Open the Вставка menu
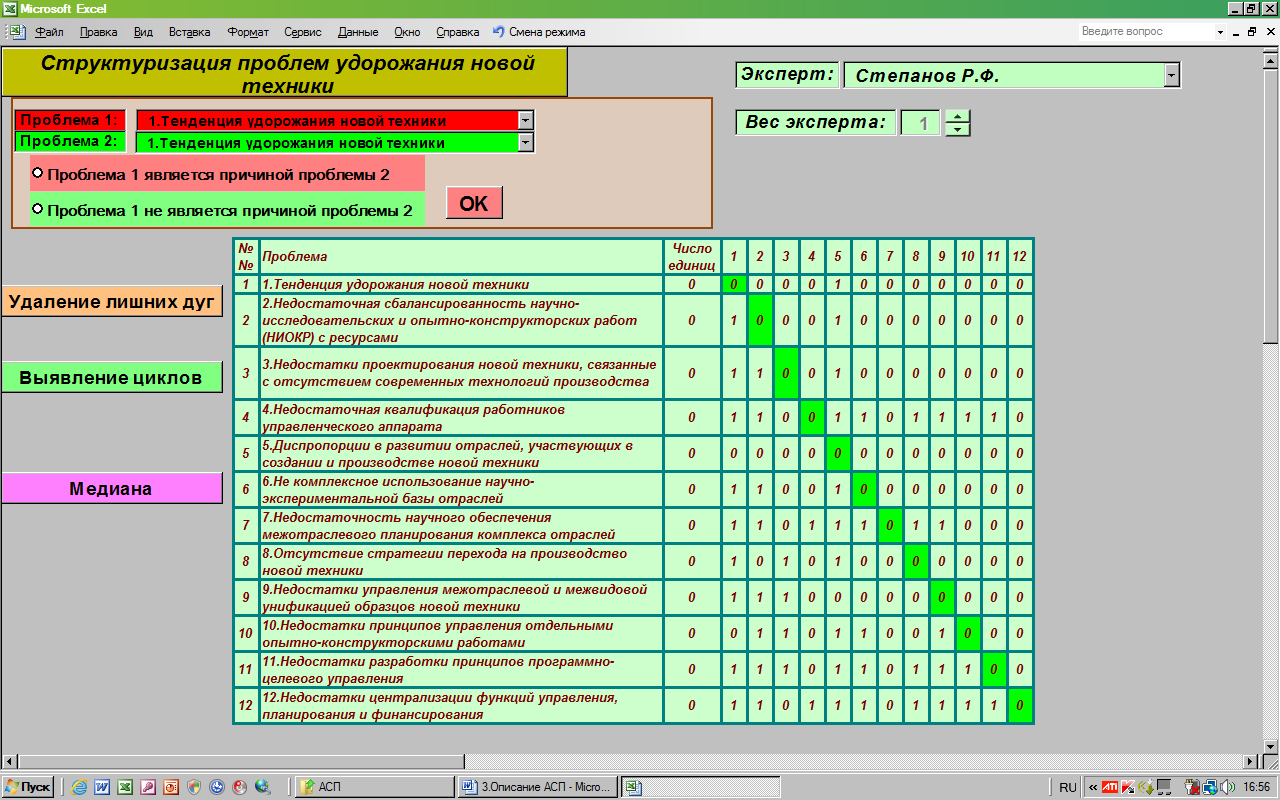 click(x=190, y=32)
